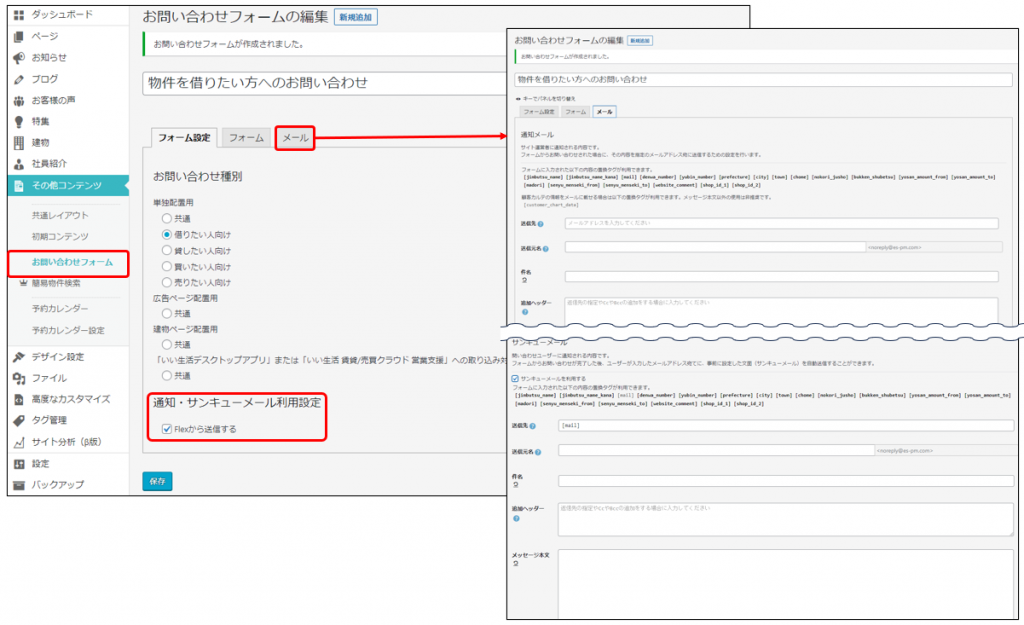Click the 保存 save button
Viewport: 1024px width, 625px height.
pos(157,481)
